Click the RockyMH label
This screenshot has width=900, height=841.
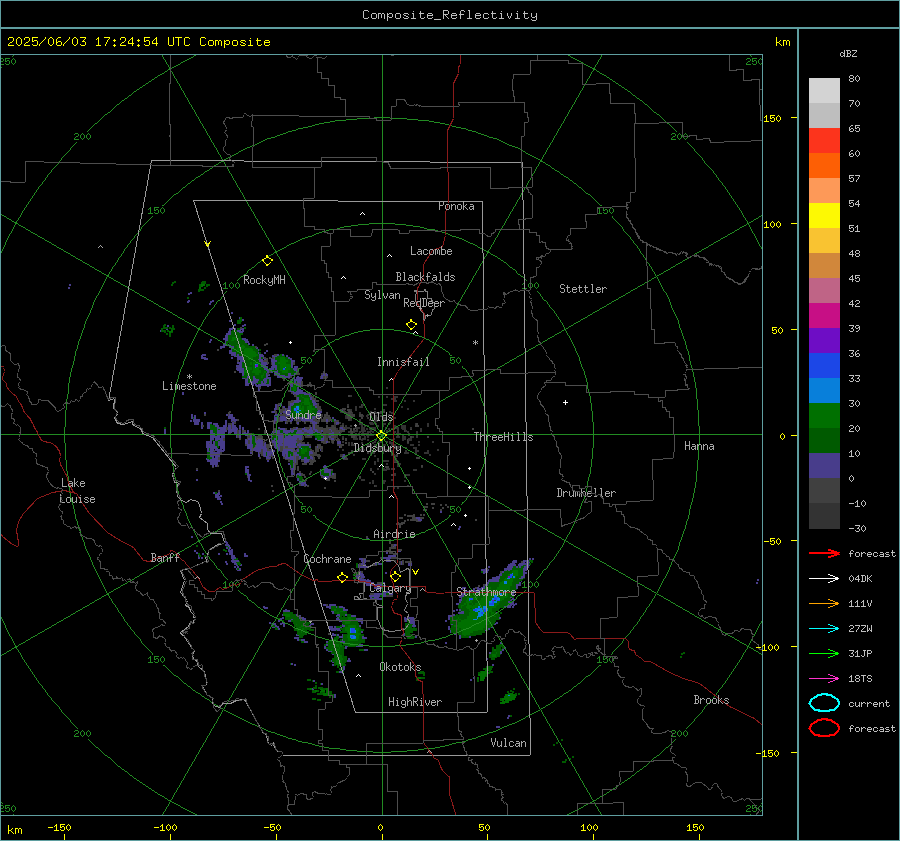(x=264, y=280)
